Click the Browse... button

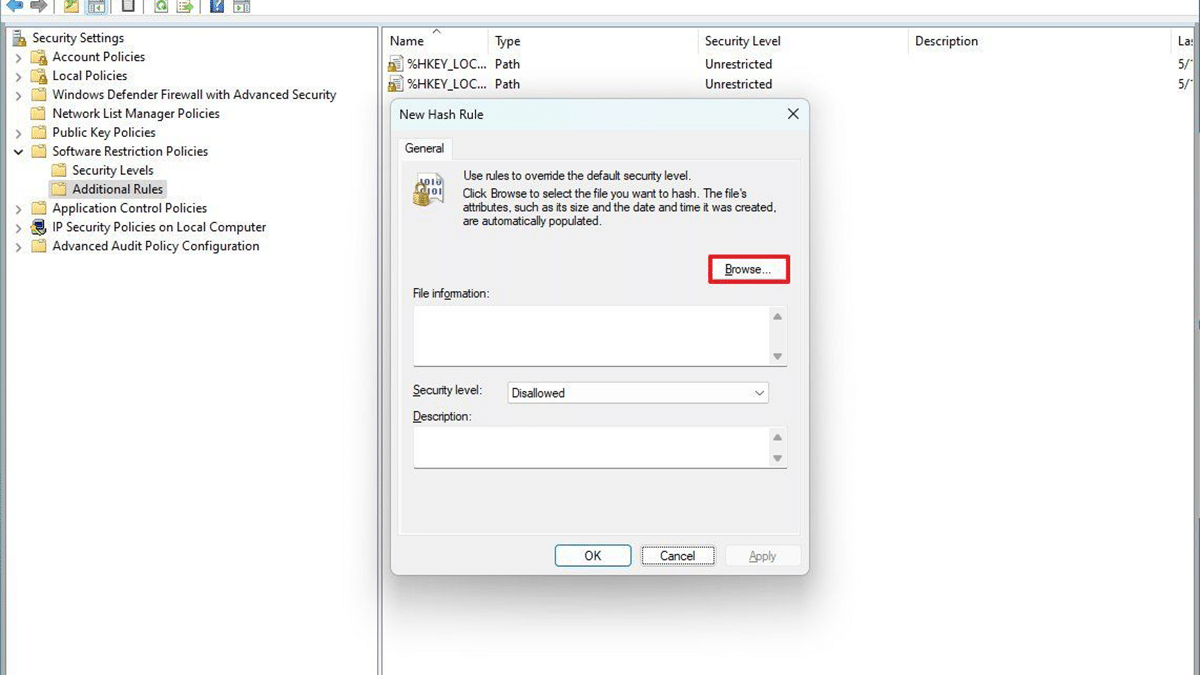(x=749, y=269)
